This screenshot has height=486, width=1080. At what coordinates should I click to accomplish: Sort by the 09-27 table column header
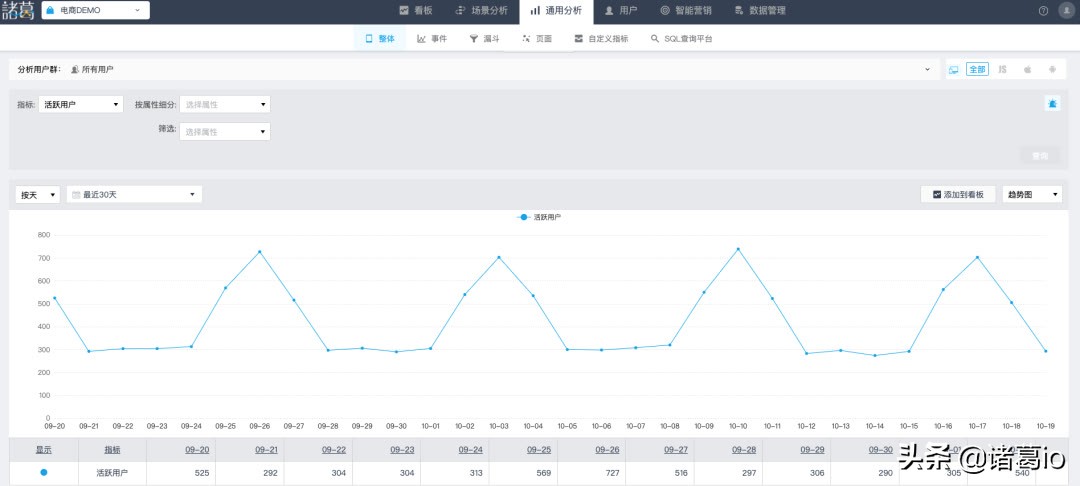[676, 450]
